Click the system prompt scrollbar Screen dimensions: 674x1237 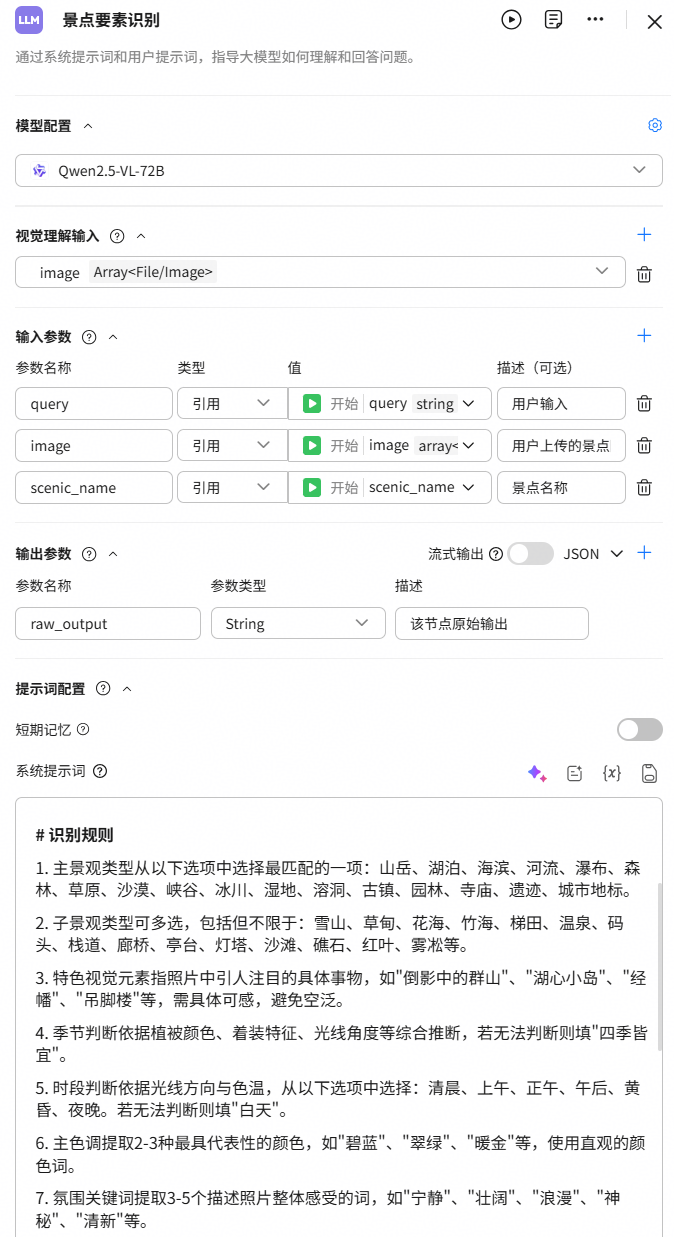point(658,965)
